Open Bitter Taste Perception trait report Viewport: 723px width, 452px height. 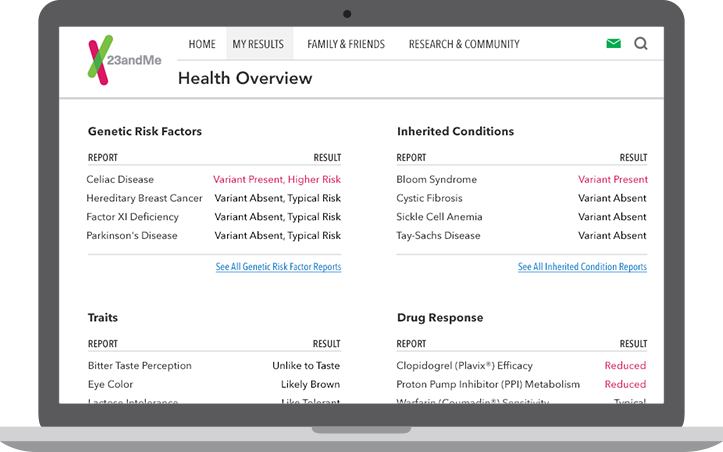click(139, 366)
